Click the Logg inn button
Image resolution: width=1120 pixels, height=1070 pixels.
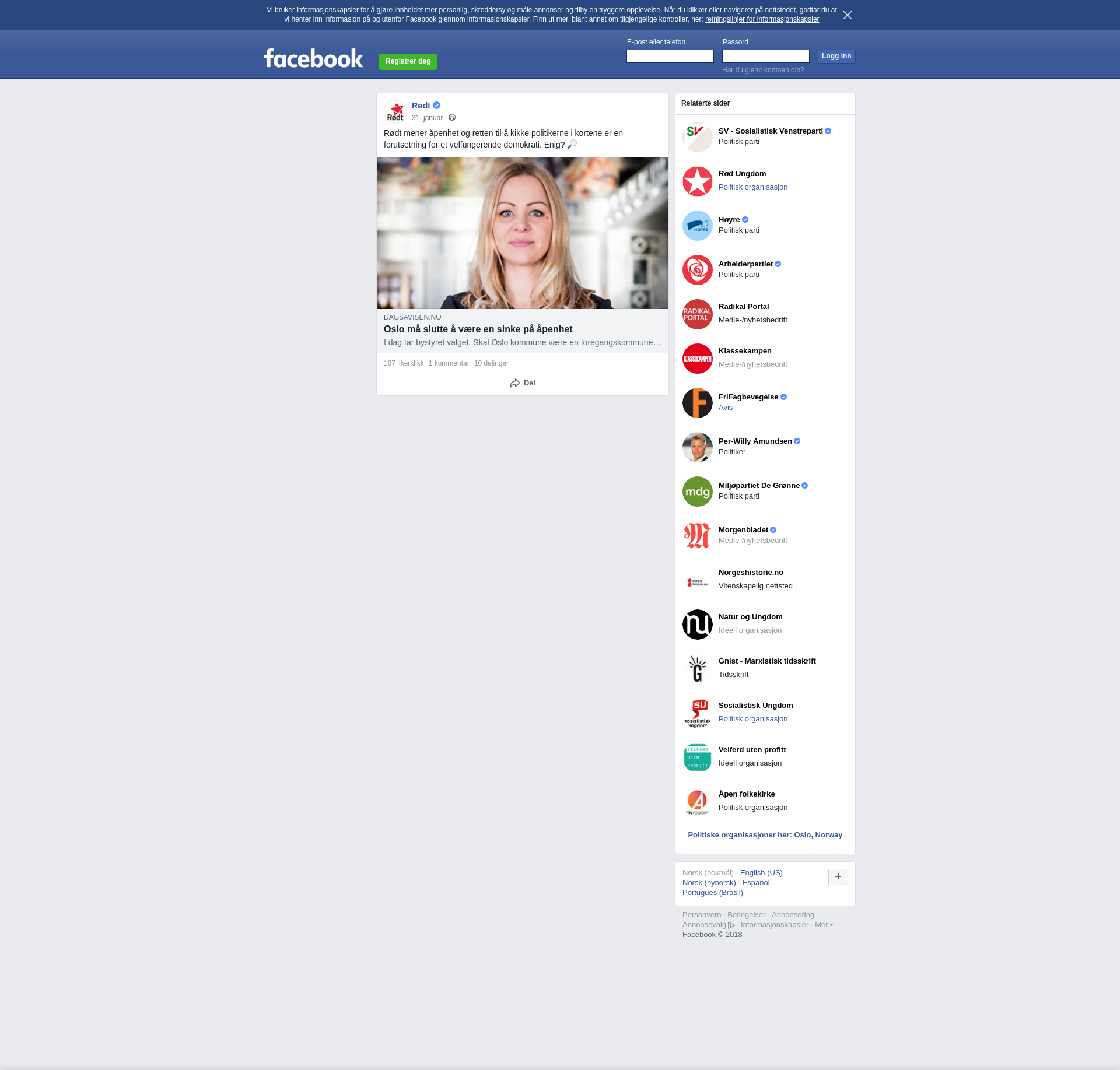pyautogui.click(x=836, y=57)
